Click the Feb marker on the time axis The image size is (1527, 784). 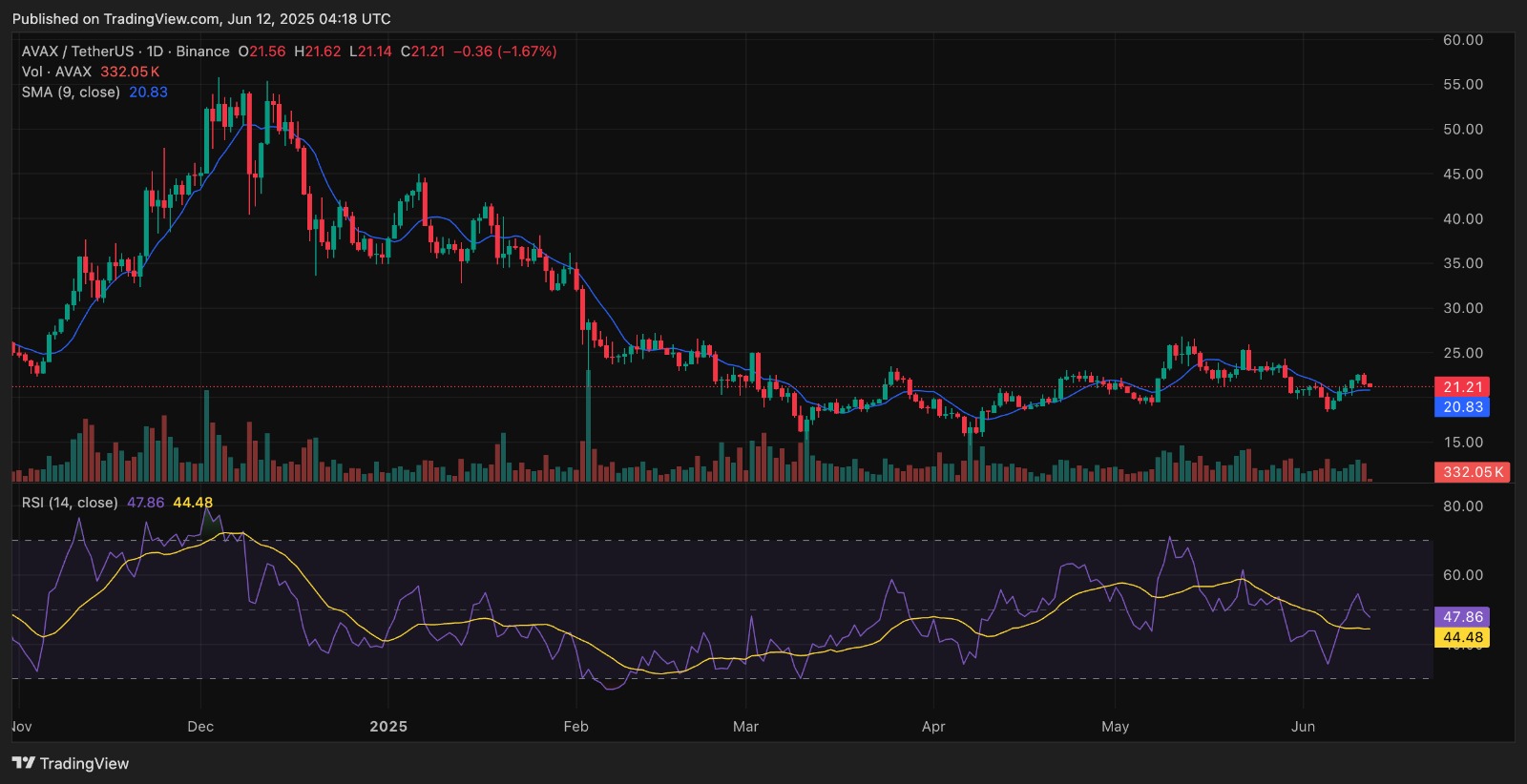[x=575, y=727]
